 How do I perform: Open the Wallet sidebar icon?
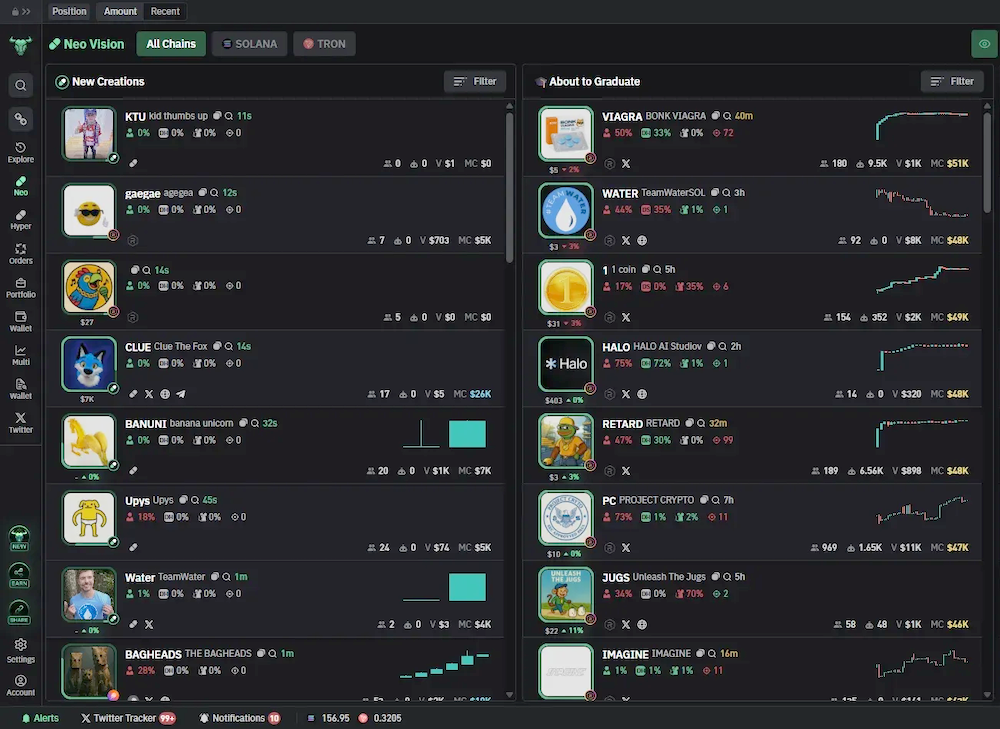coord(20,322)
